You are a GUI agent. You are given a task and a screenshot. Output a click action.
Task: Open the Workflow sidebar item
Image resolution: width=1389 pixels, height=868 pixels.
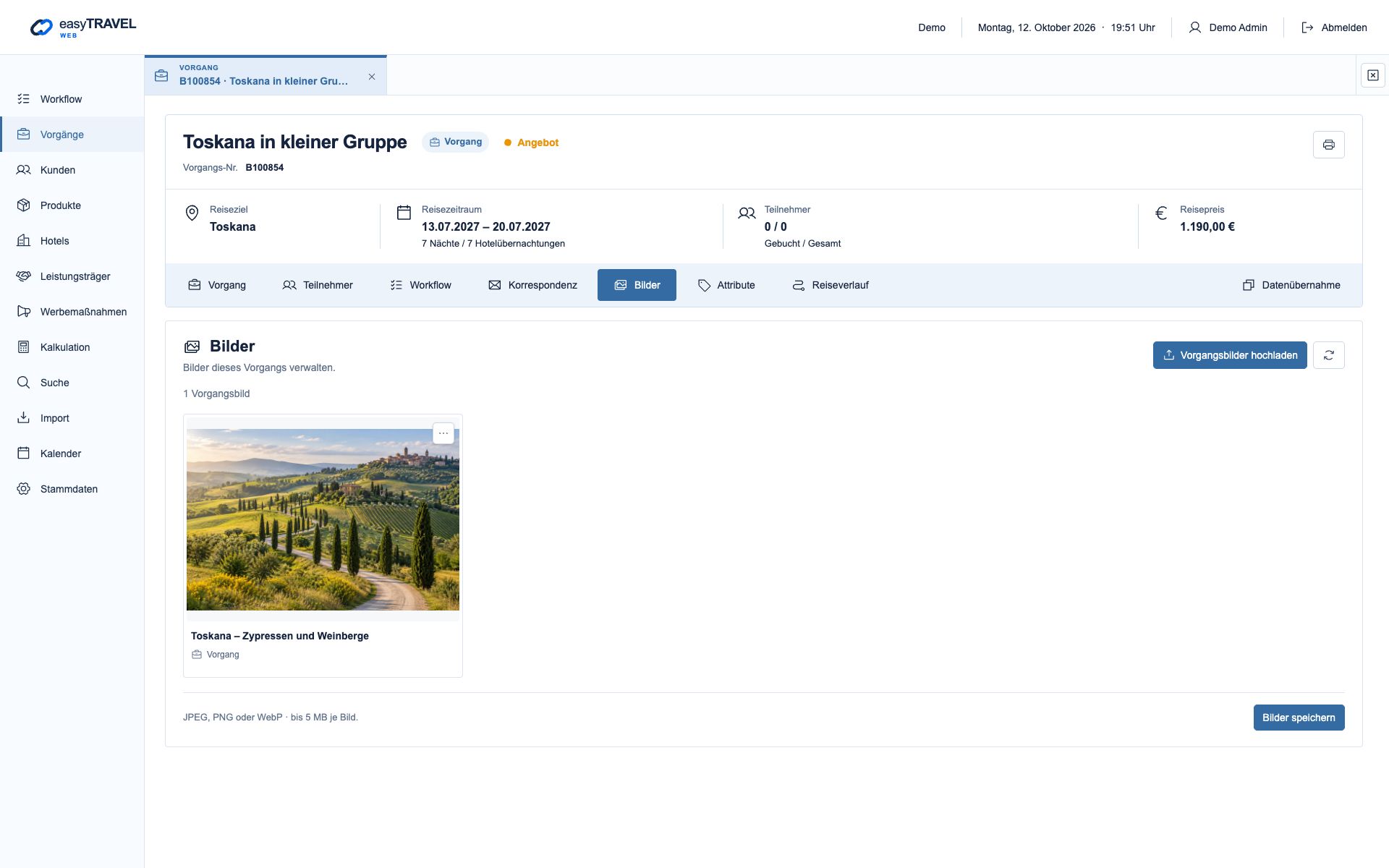point(72,99)
